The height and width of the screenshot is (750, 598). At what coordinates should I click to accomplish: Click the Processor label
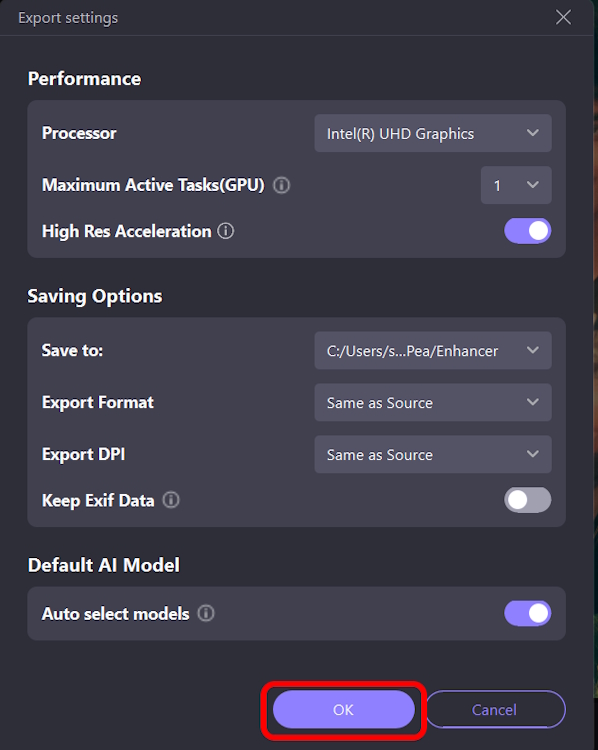point(79,133)
